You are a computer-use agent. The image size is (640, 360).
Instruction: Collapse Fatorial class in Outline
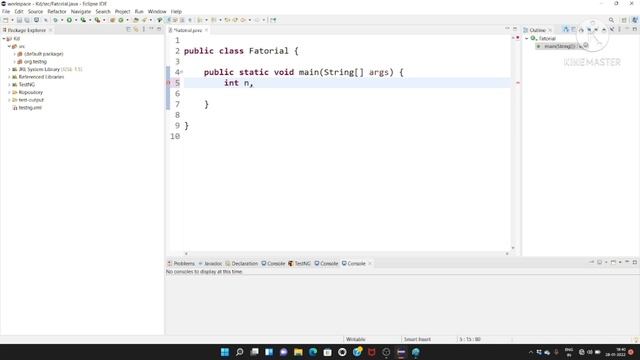(x=527, y=38)
